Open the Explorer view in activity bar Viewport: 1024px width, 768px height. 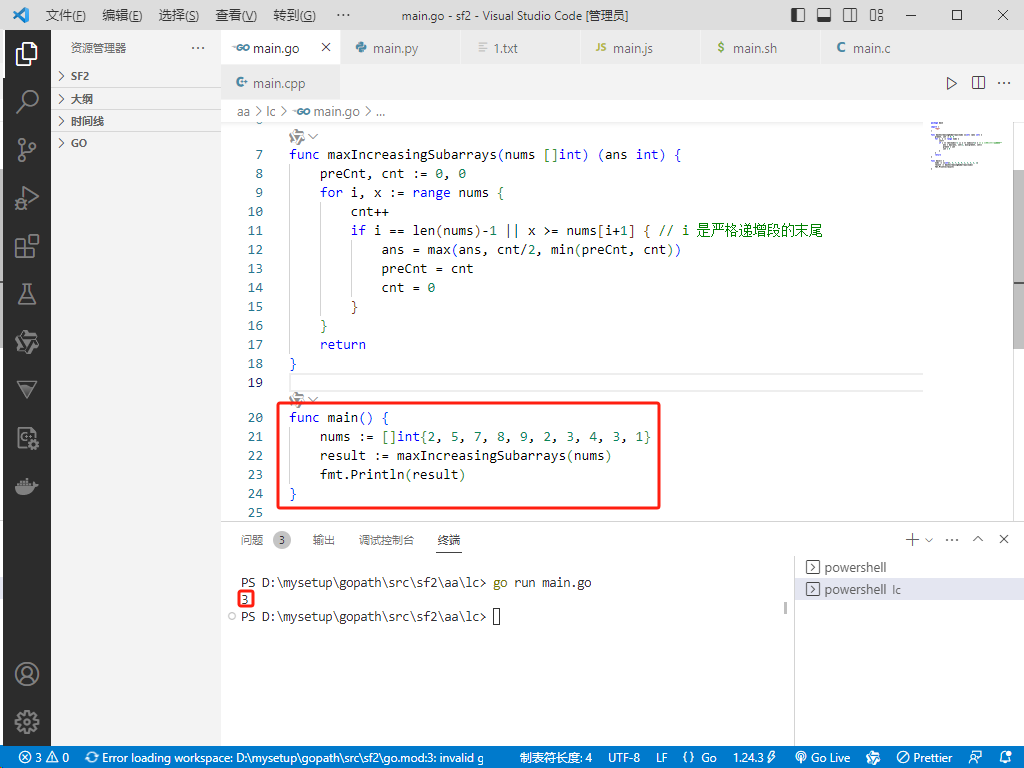(x=26, y=54)
